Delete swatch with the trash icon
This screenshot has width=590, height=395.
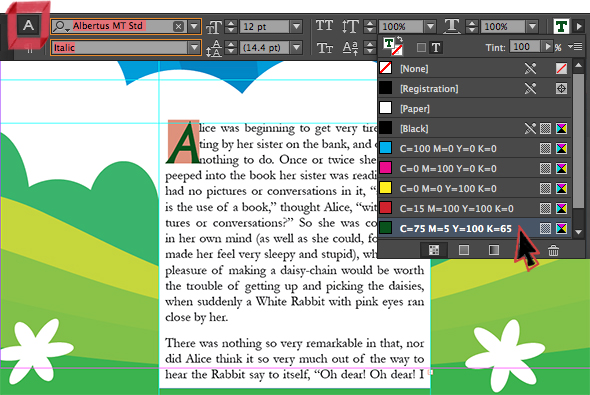[x=553, y=250]
